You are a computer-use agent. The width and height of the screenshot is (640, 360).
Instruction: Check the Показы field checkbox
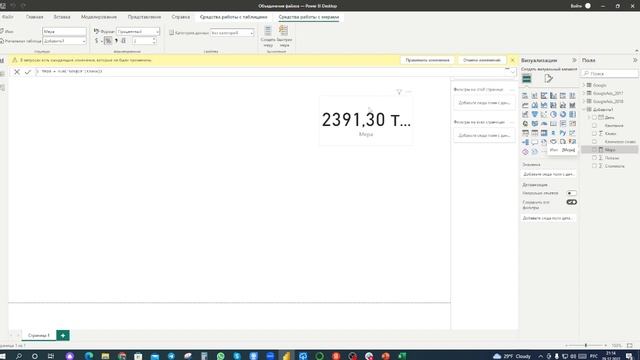point(594,158)
